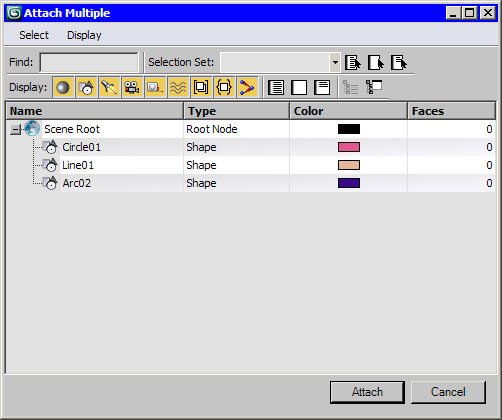The width and height of the screenshot is (502, 420).
Task: Click the Display Helpers filter icon
Action: 155,88
